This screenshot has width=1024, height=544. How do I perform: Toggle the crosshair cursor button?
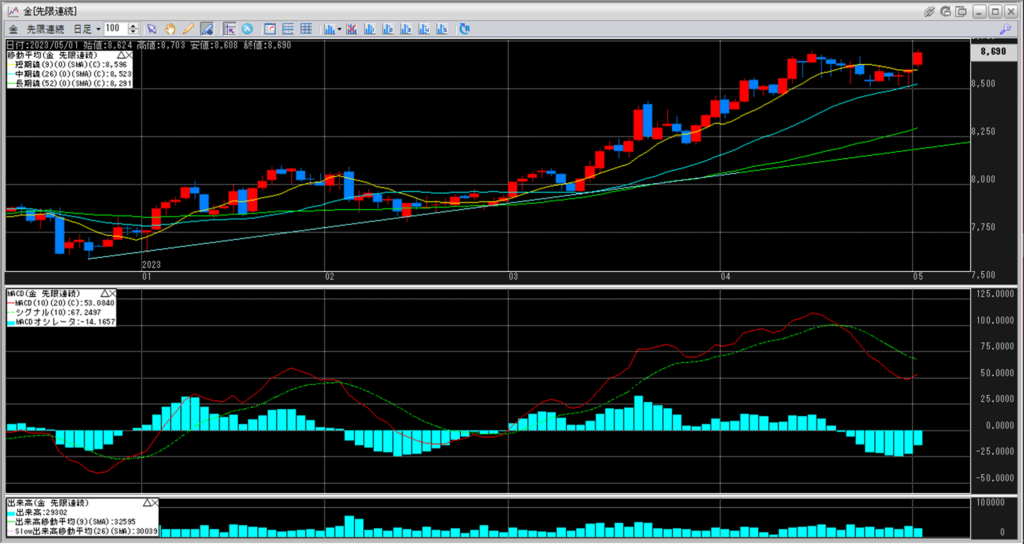pyautogui.click(x=229, y=28)
